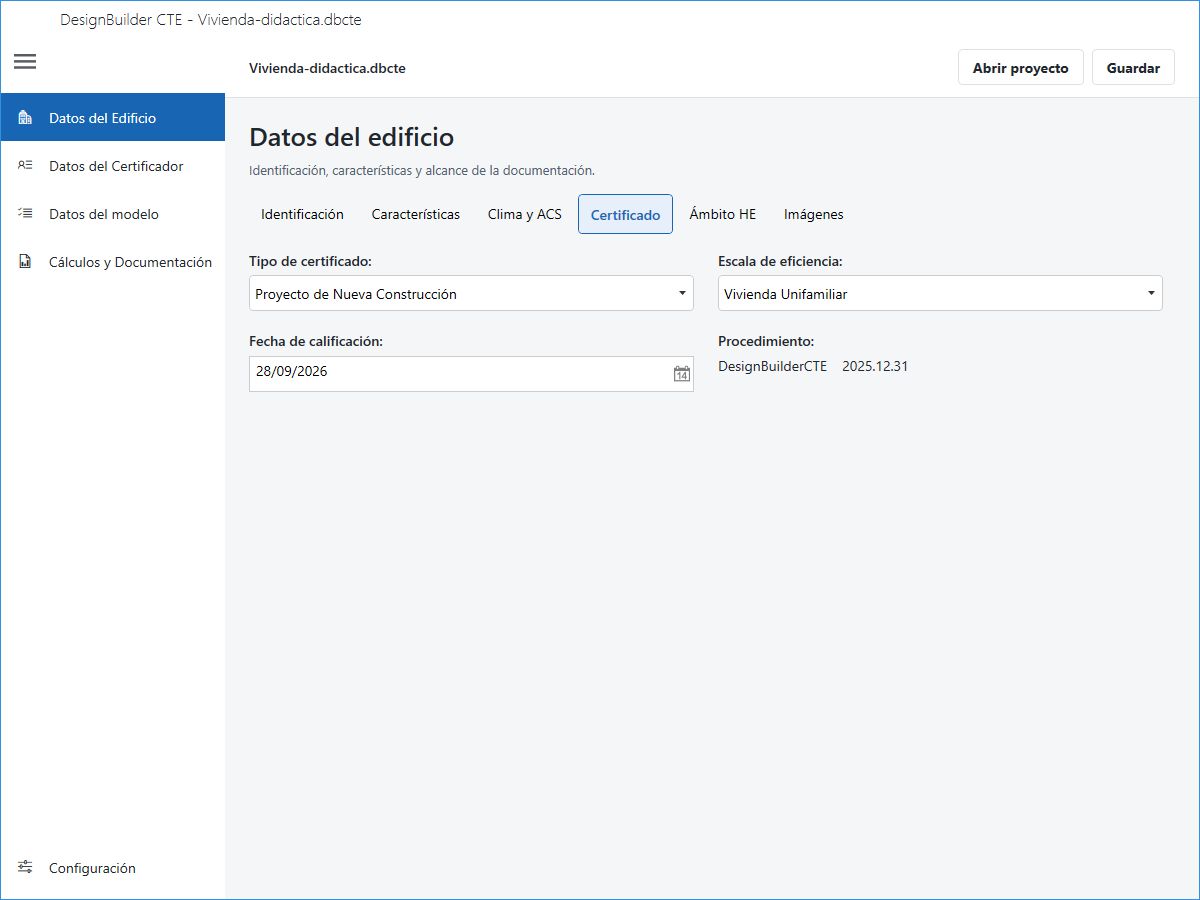Screen dimensions: 1200x900
Task: Switch to the Imágenes tab
Action: point(814,214)
